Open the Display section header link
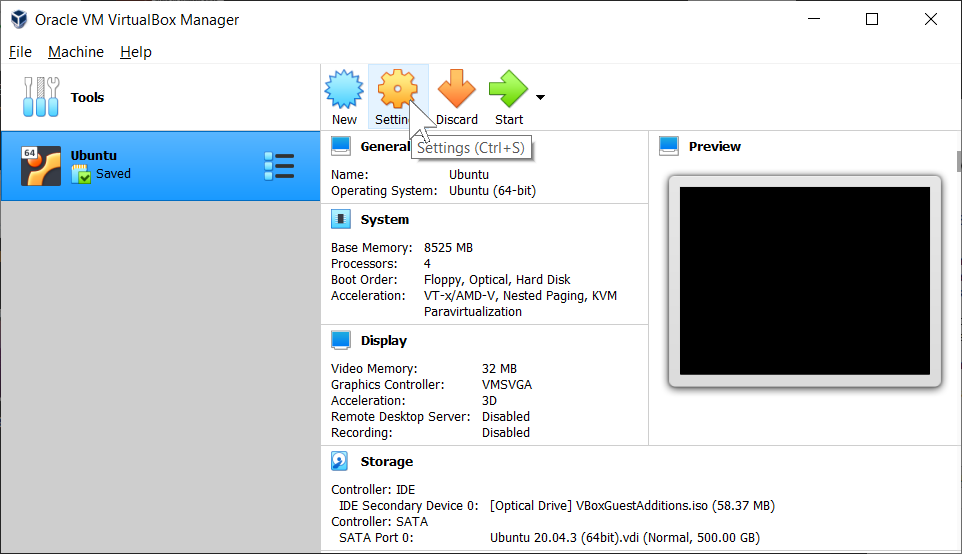The width and height of the screenshot is (962, 554). [383, 340]
